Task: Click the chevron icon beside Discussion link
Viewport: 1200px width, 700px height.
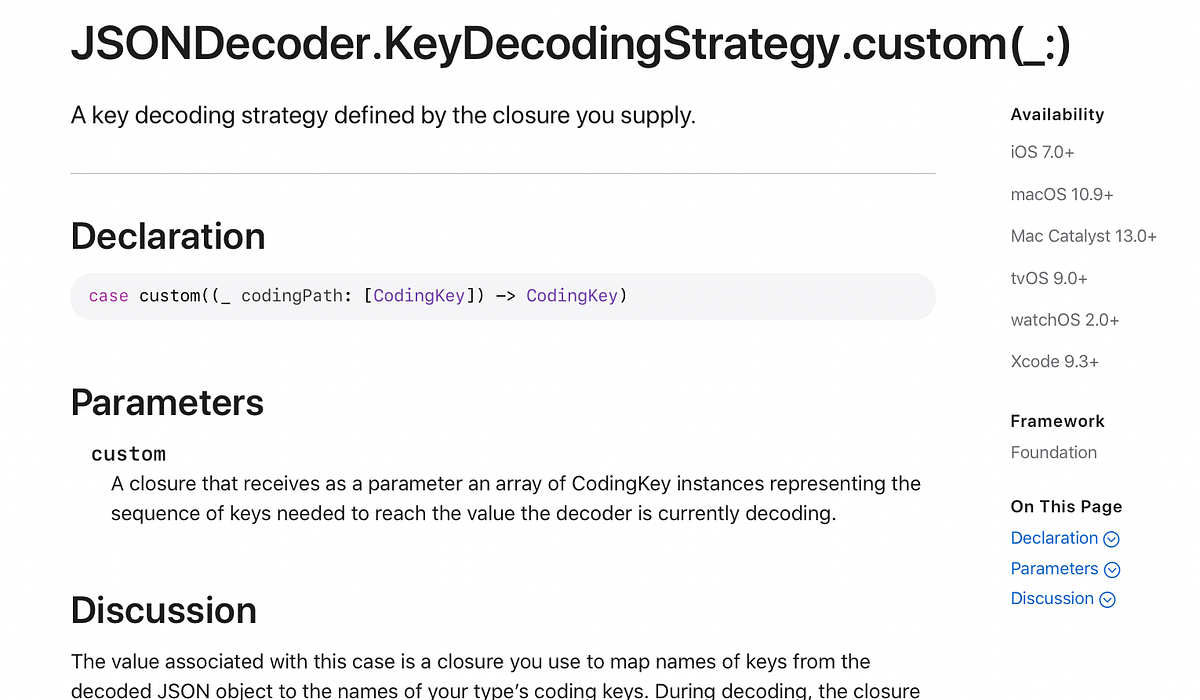Action: pyautogui.click(x=1107, y=598)
